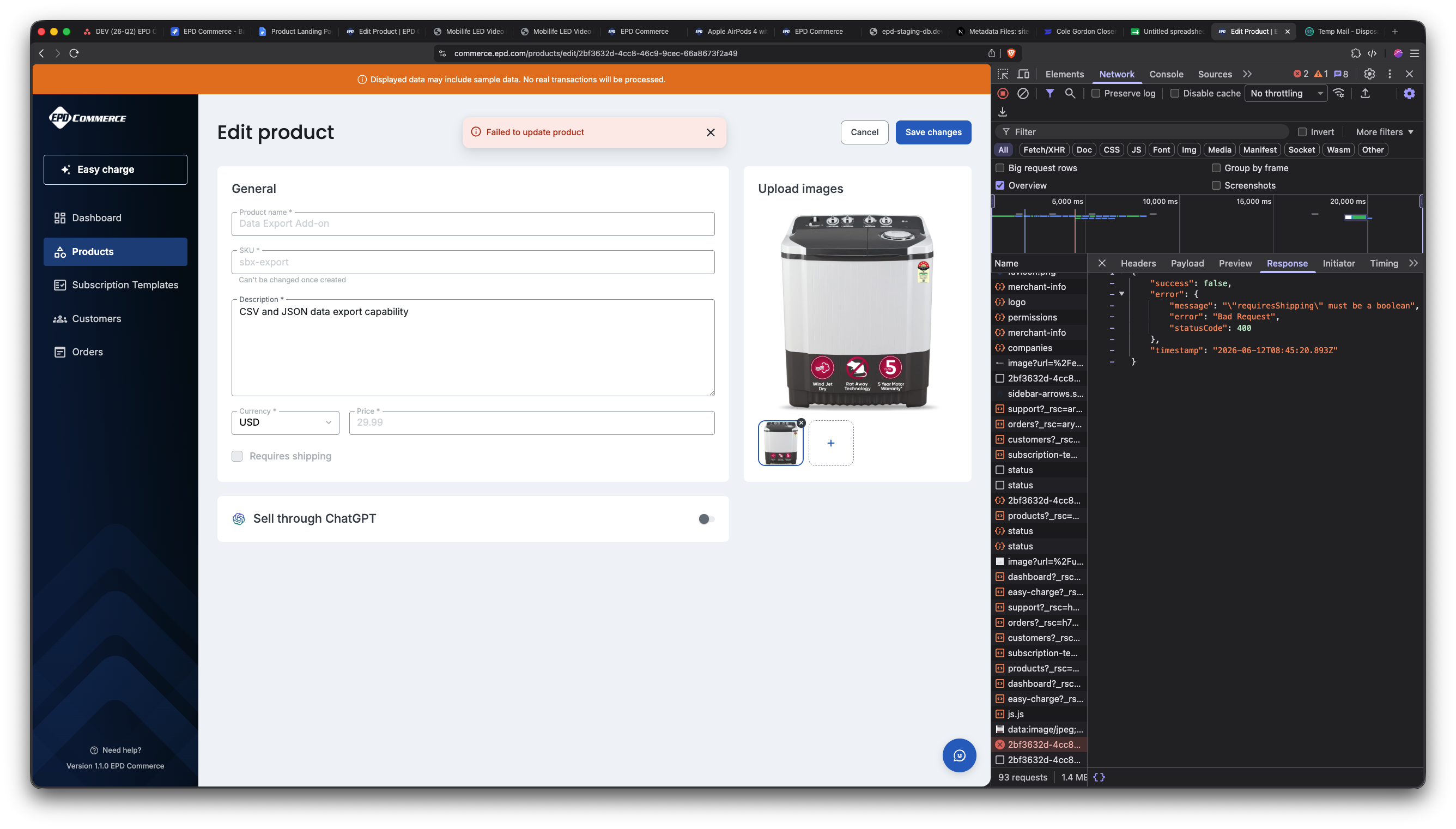This screenshot has width=1456, height=829.
Task: Open the Currency USD dropdown
Action: click(285, 422)
